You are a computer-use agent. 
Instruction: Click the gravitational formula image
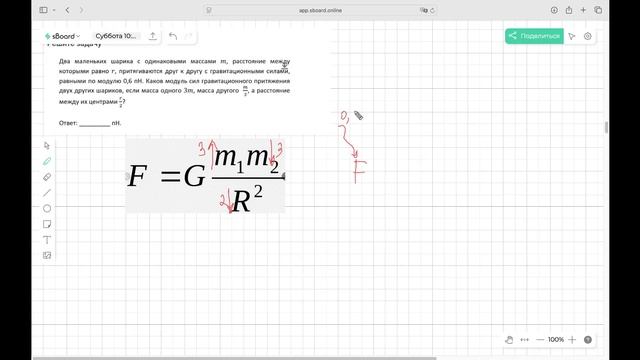[205, 176]
